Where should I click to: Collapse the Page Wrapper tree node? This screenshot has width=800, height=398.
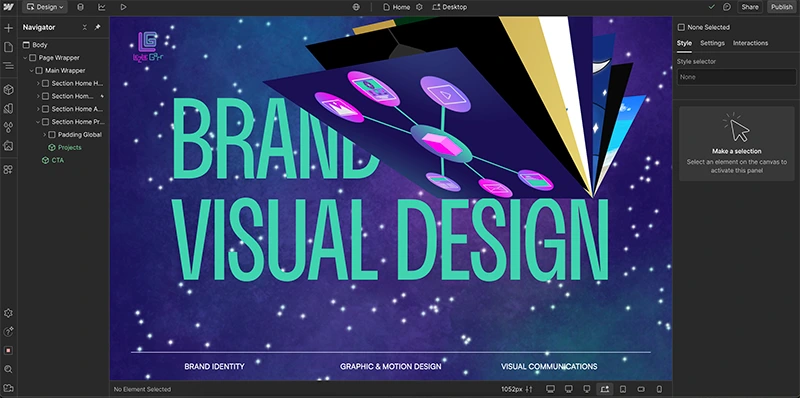tap(25, 58)
